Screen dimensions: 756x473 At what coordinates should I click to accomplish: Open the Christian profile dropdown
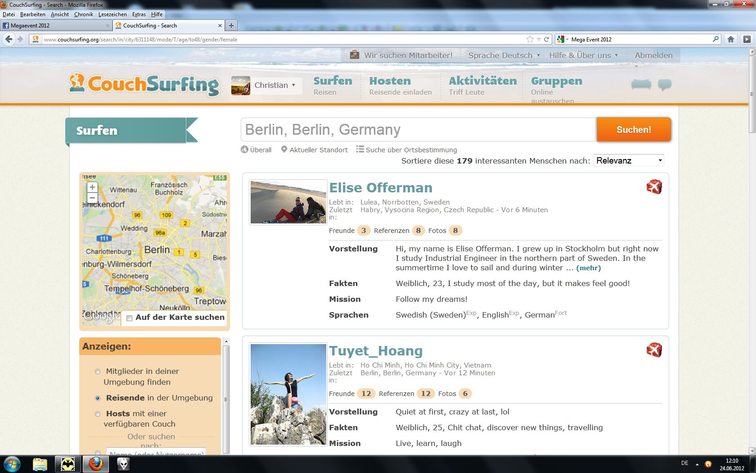pyautogui.click(x=265, y=86)
